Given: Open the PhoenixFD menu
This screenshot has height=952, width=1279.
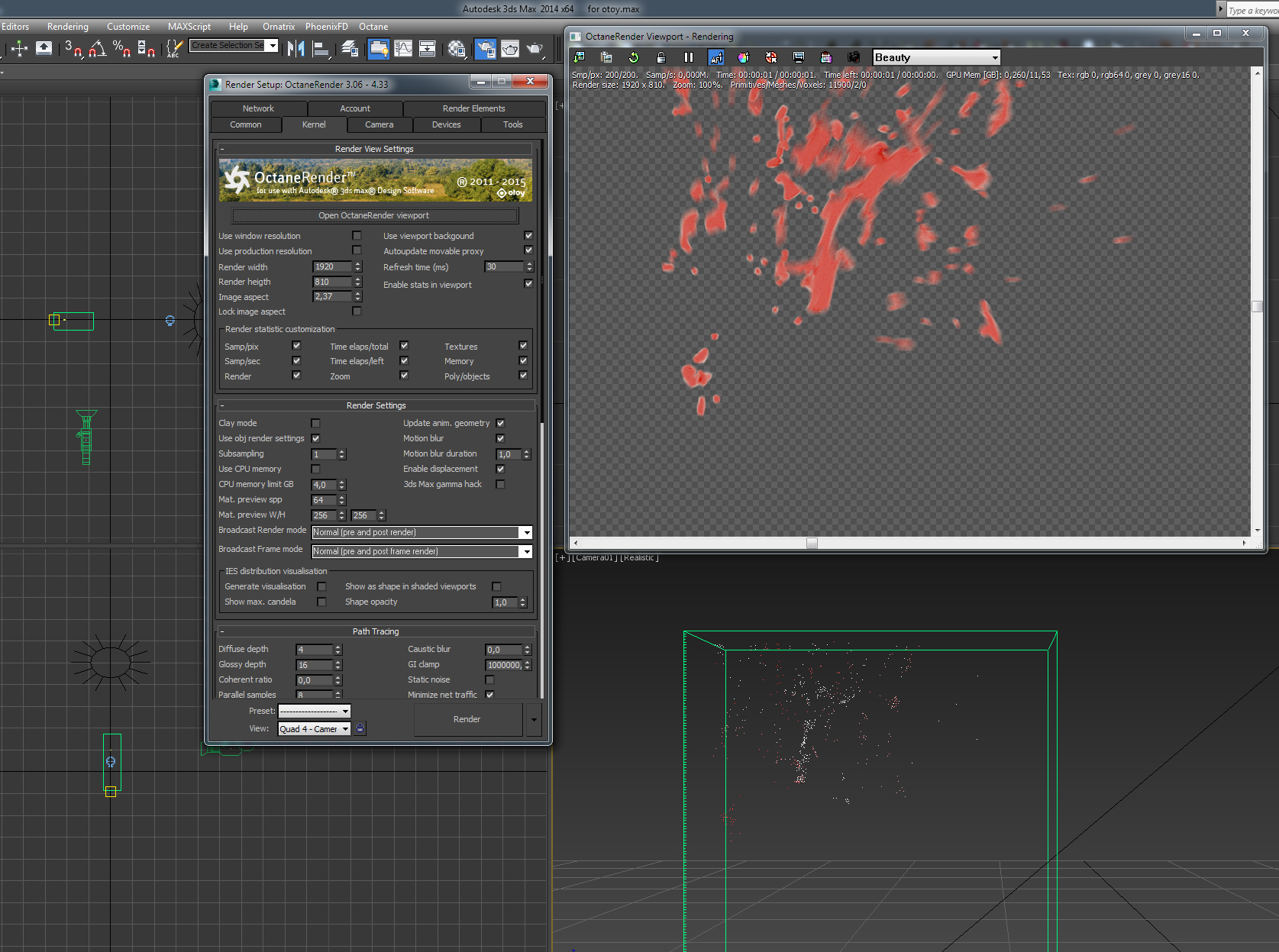Looking at the screenshot, I should click(326, 27).
